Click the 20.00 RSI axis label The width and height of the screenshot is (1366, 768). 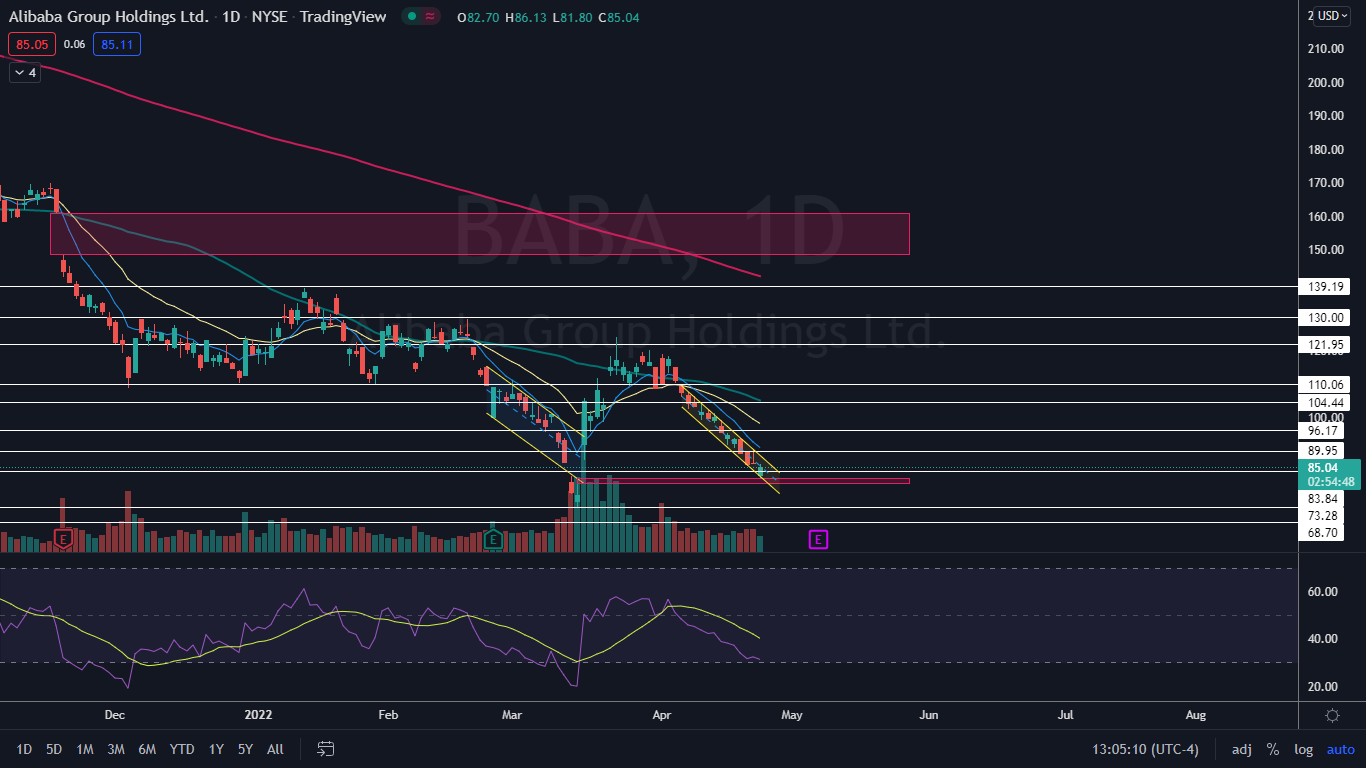click(x=1323, y=686)
